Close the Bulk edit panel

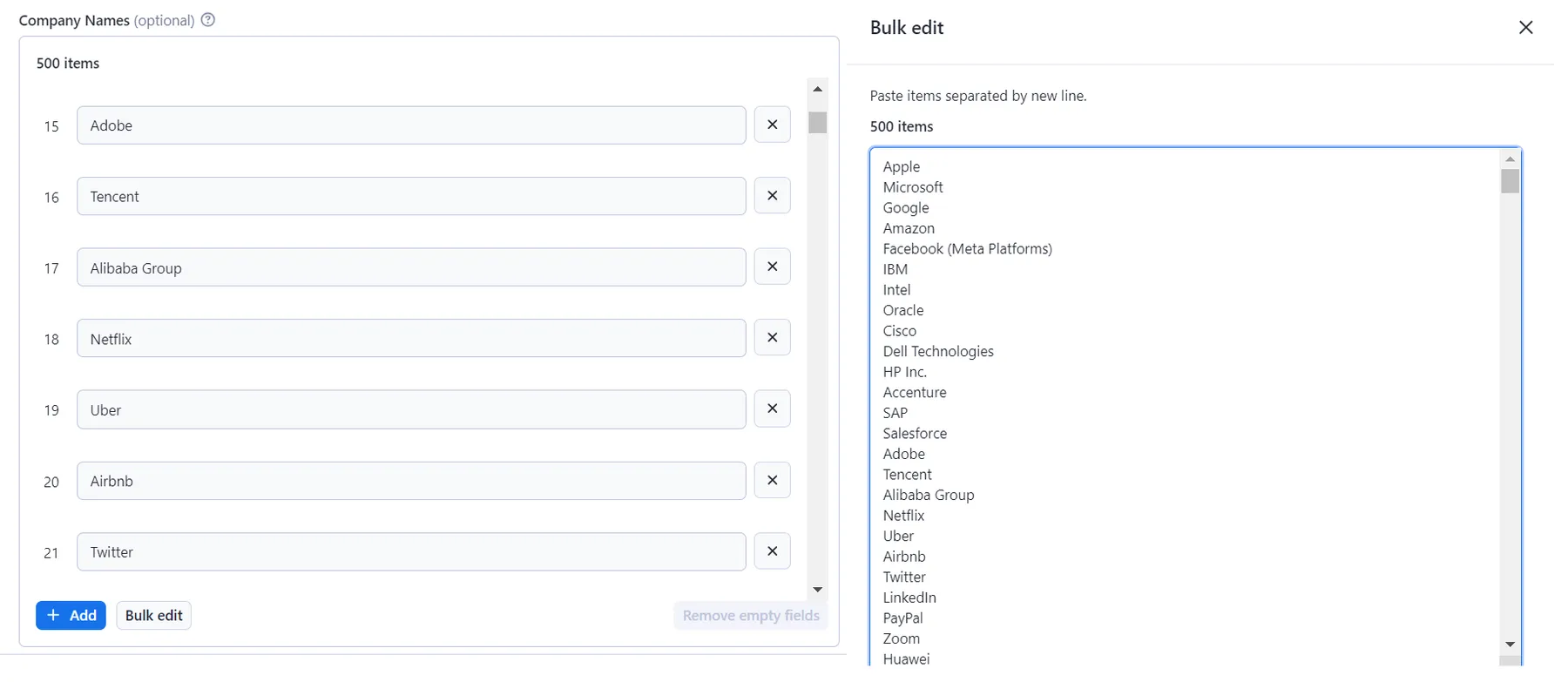click(1525, 28)
